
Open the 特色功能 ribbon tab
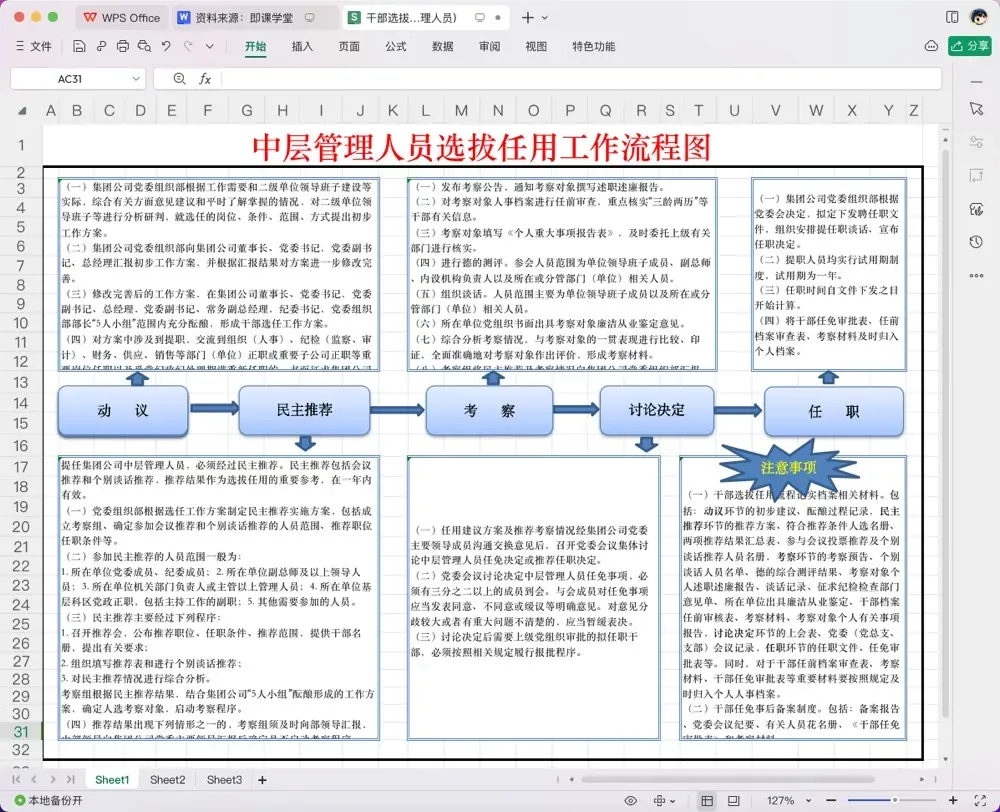593,46
